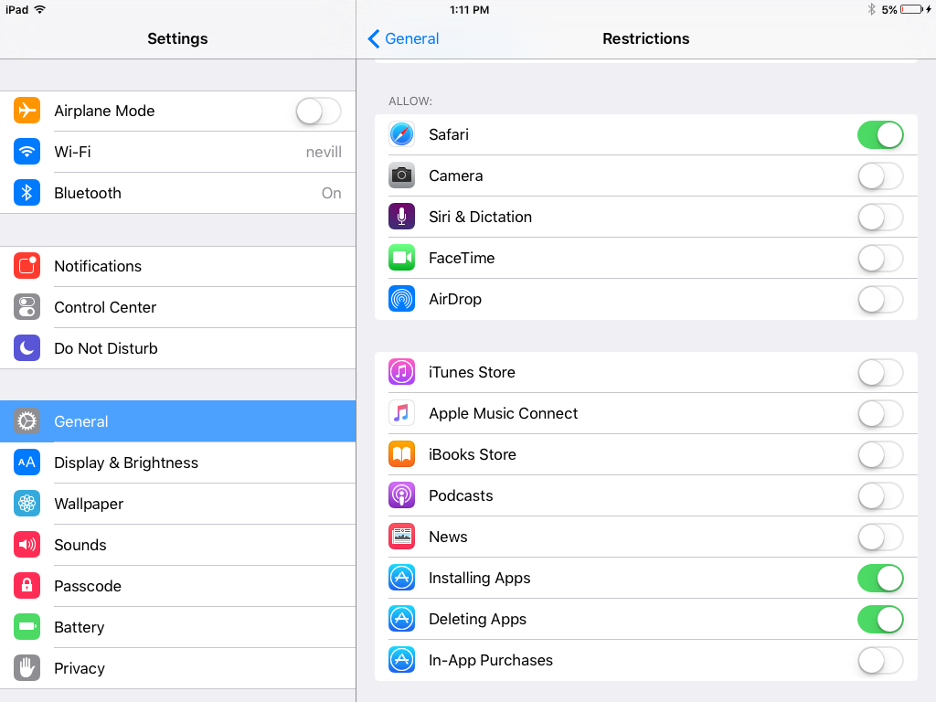This screenshot has width=936, height=702.
Task: Tap the Sounds speaker icon
Action: click(x=27, y=544)
